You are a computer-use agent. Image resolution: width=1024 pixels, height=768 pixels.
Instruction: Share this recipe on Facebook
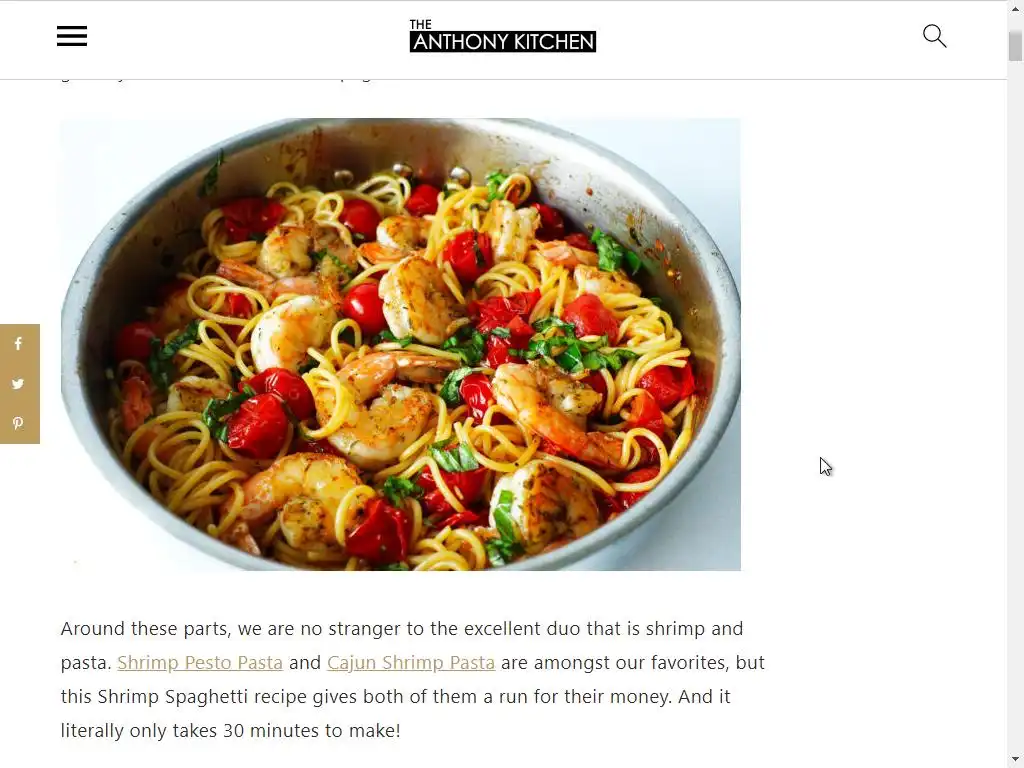[18, 344]
